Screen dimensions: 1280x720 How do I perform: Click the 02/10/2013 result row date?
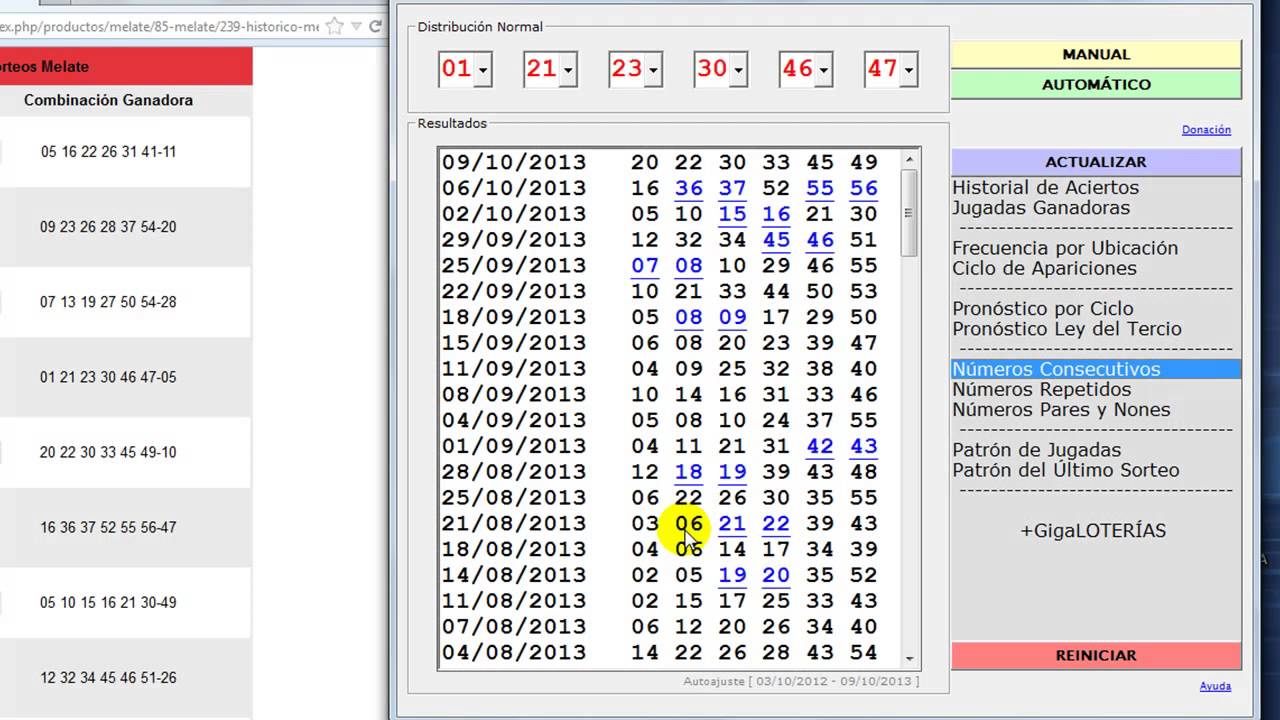514,214
